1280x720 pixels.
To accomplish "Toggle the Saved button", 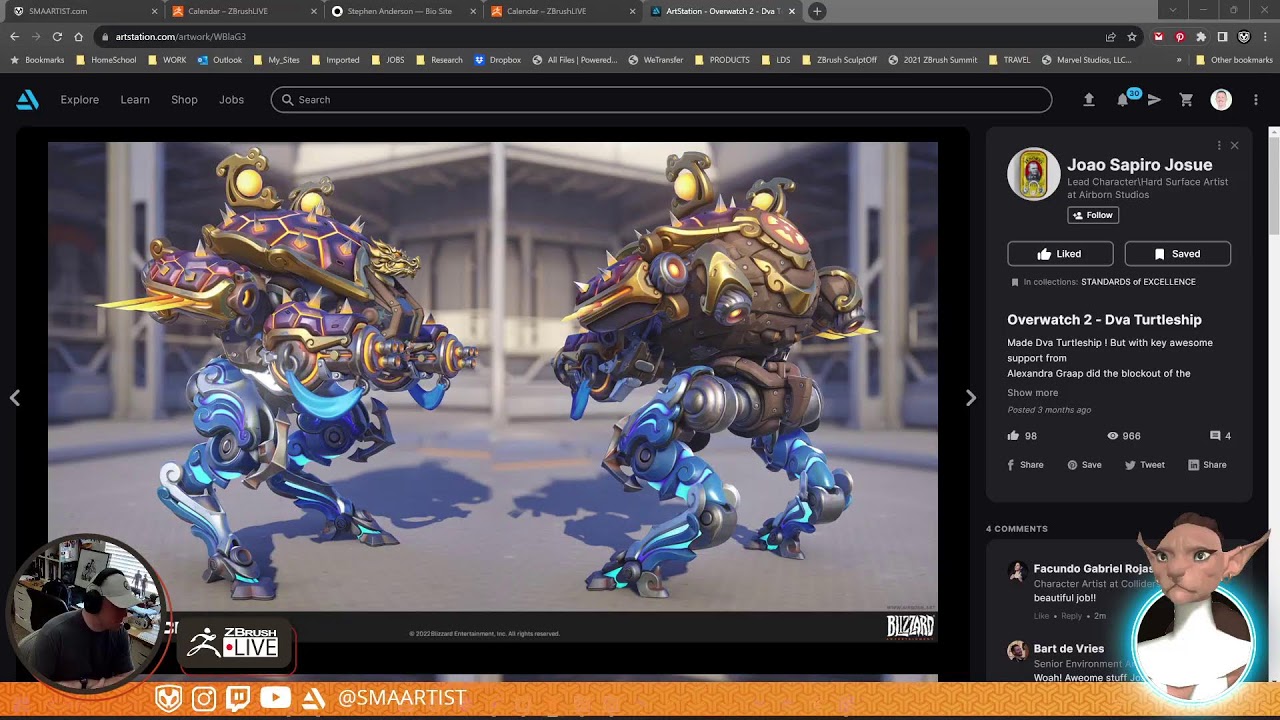I will [1177, 254].
